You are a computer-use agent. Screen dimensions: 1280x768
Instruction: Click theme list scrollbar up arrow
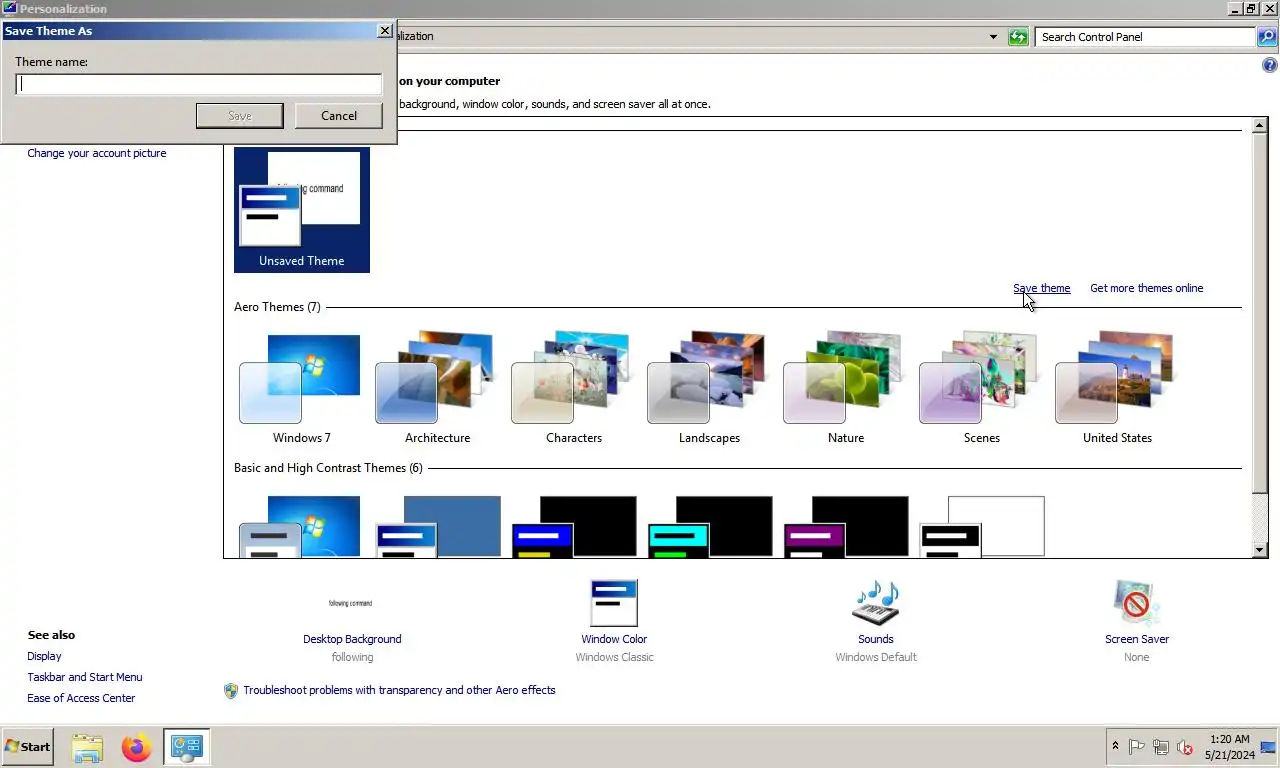coord(1260,126)
